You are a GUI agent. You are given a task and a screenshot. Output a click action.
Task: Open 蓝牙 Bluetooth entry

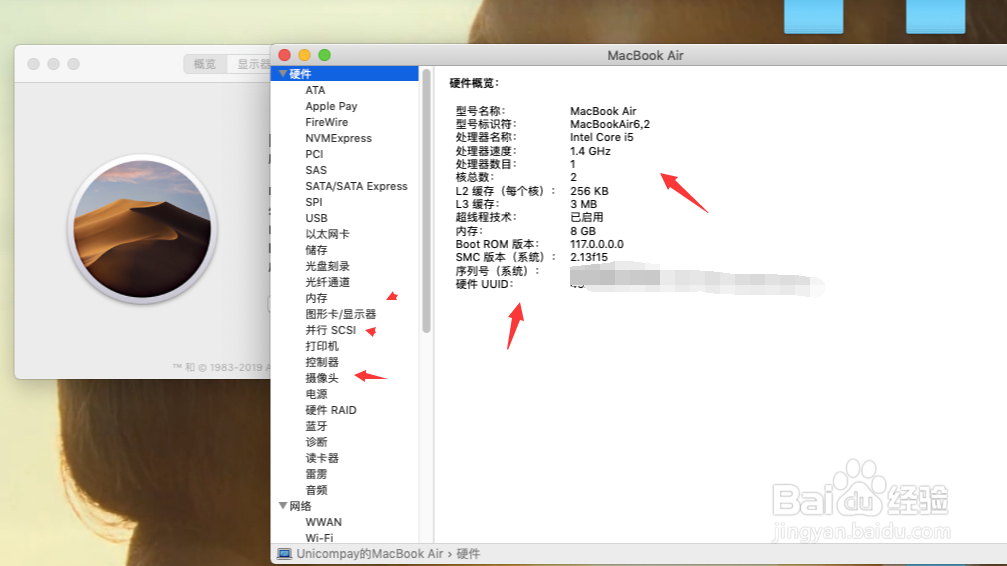[x=316, y=426]
